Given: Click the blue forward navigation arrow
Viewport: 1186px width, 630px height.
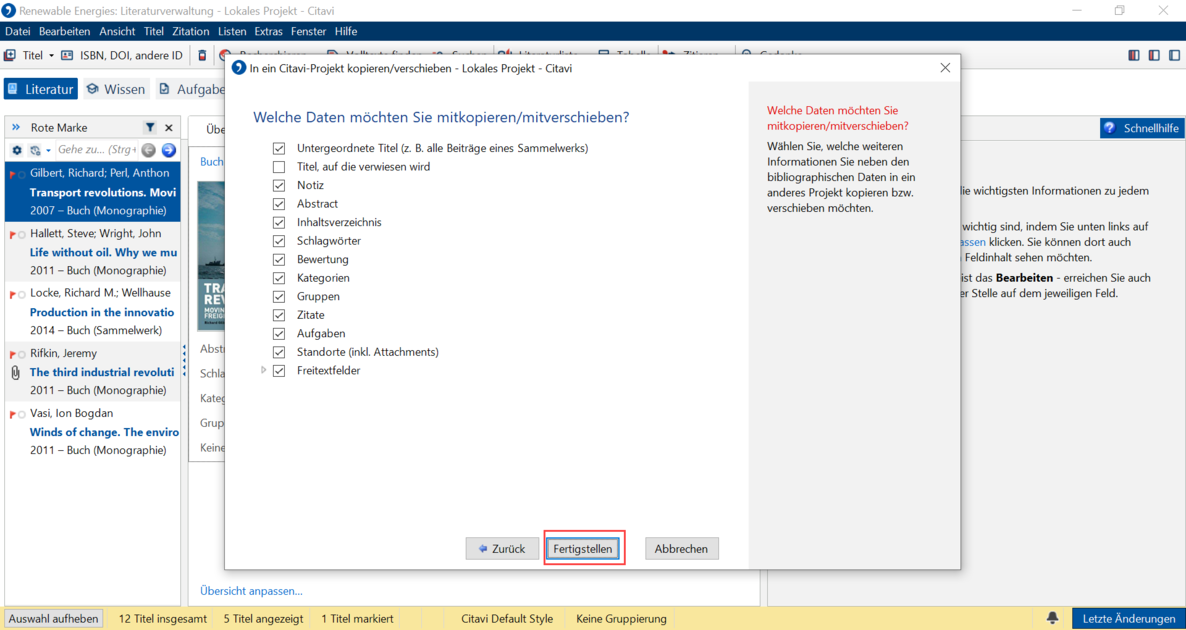Looking at the screenshot, I should (x=169, y=150).
